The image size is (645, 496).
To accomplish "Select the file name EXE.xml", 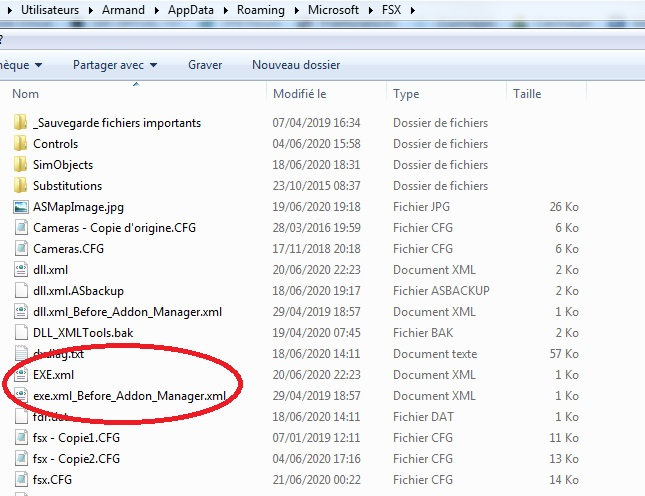I will (x=53, y=375).
